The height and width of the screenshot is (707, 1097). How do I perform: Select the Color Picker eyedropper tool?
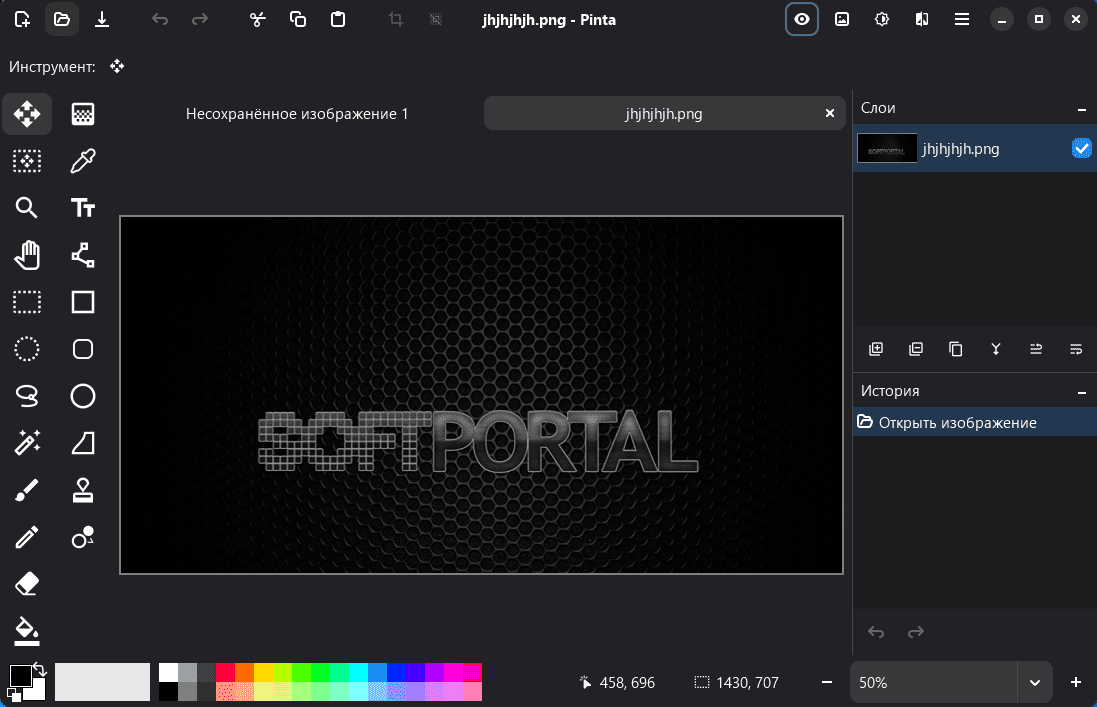83,161
